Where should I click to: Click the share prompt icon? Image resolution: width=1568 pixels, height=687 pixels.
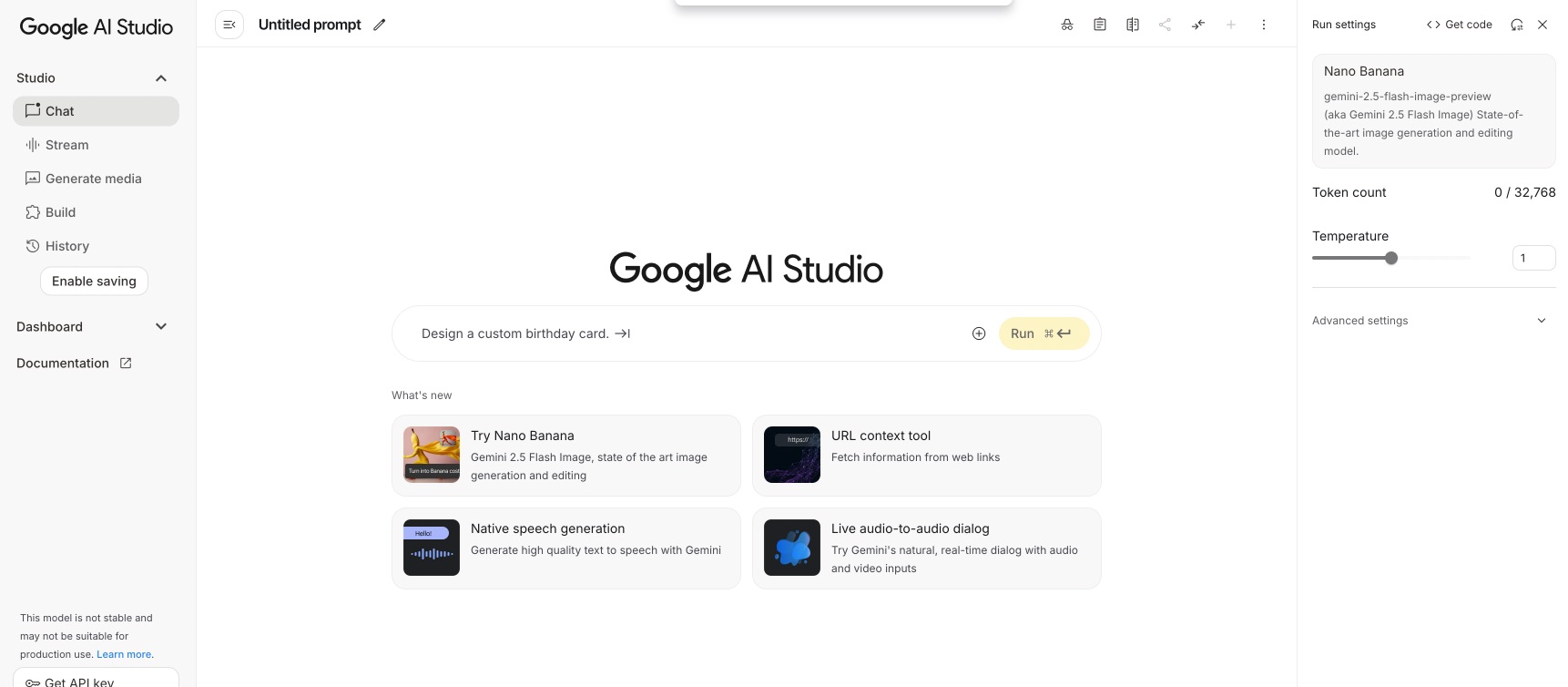pos(1166,25)
